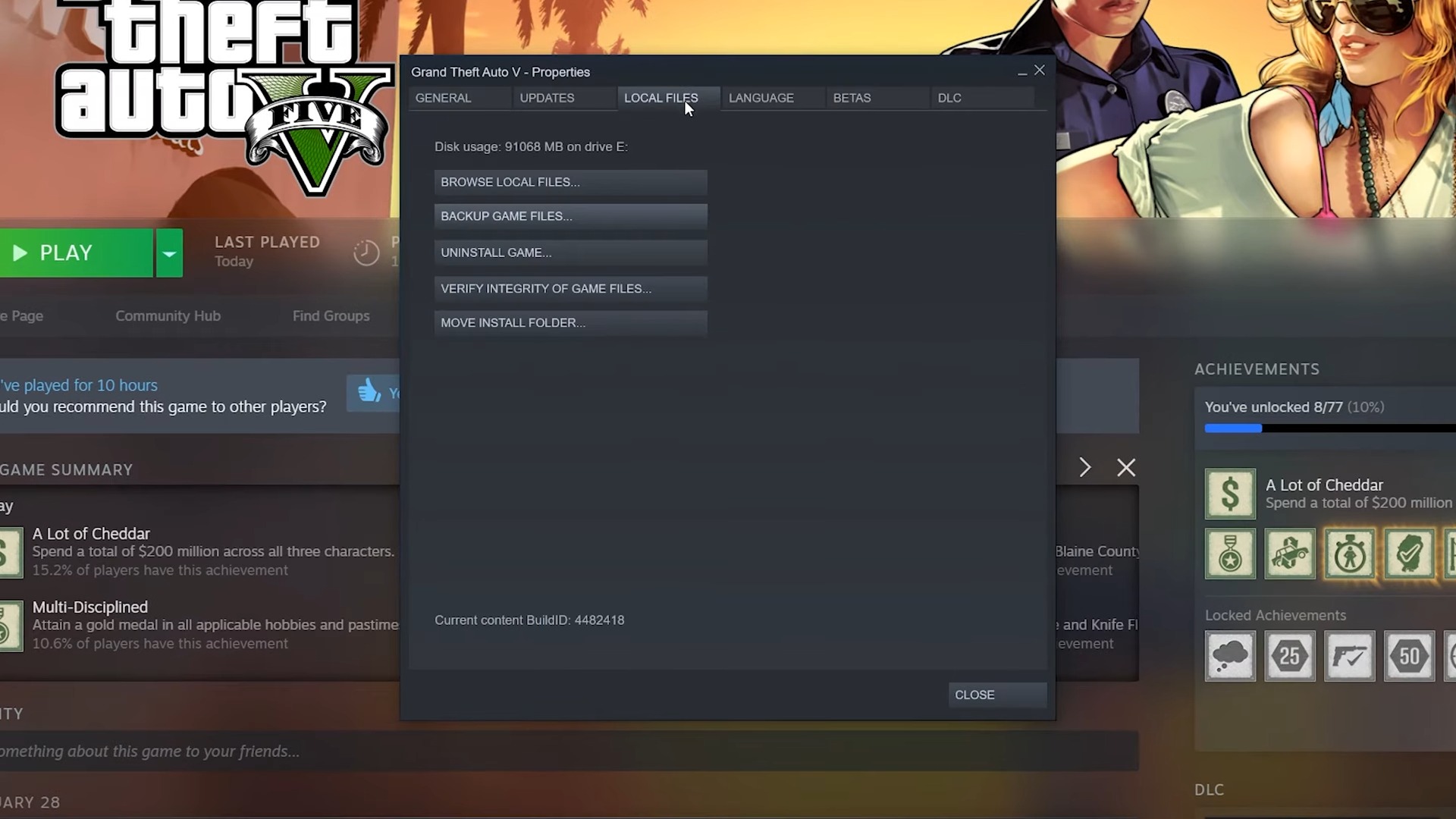Click BROWSE LOCAL FILES button
1456x819 pixels.
pos(570,182)
